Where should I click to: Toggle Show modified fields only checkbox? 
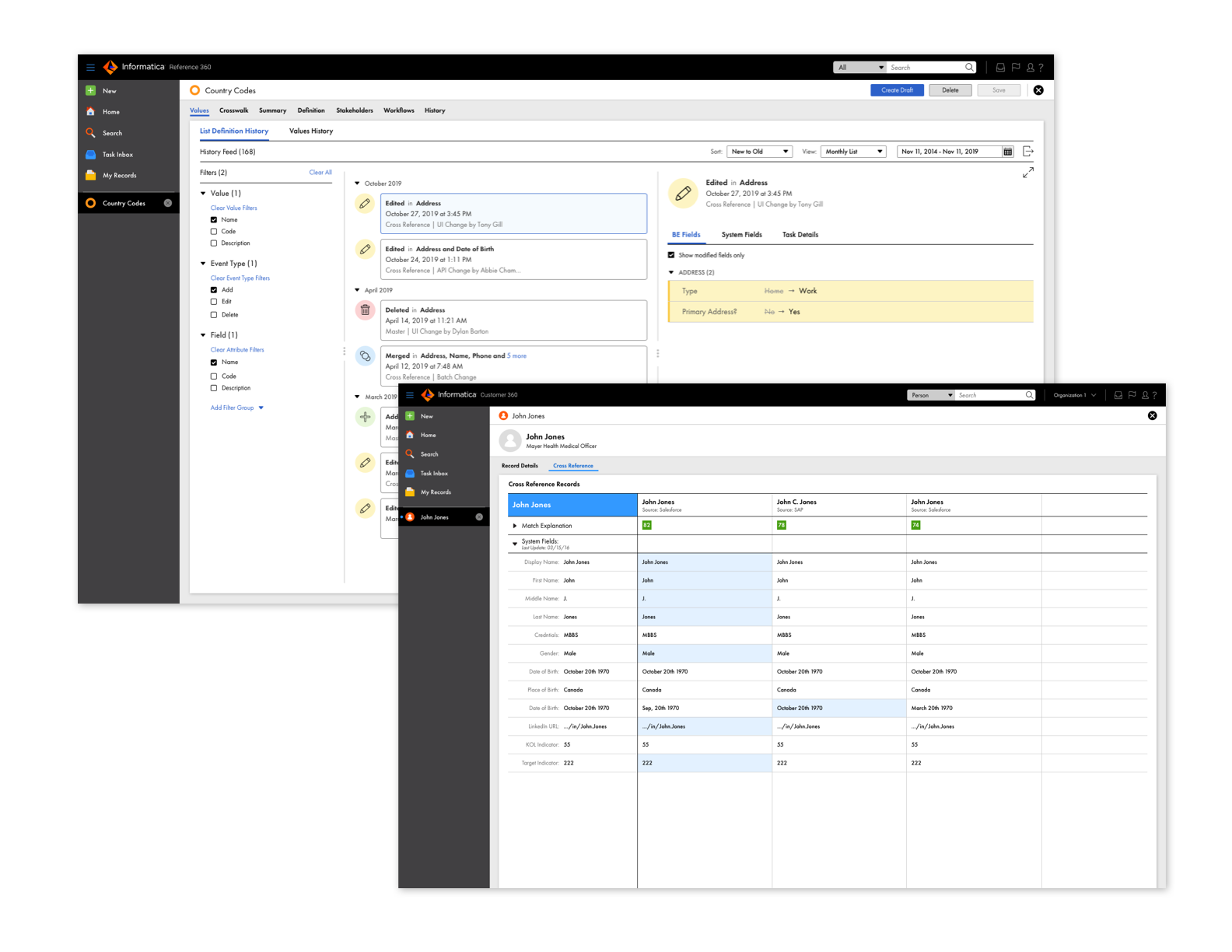click(x=671, y=255)
